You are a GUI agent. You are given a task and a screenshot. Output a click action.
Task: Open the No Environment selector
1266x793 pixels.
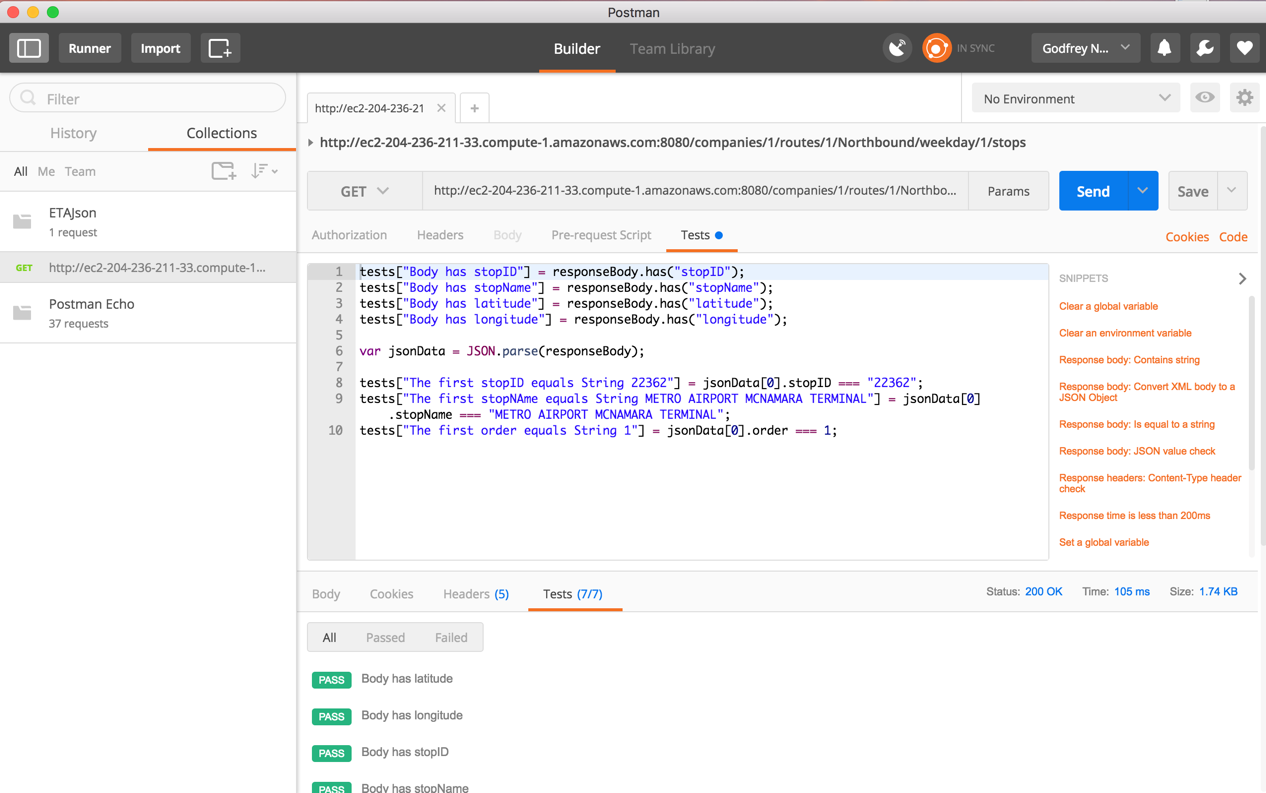[1076, 98]
